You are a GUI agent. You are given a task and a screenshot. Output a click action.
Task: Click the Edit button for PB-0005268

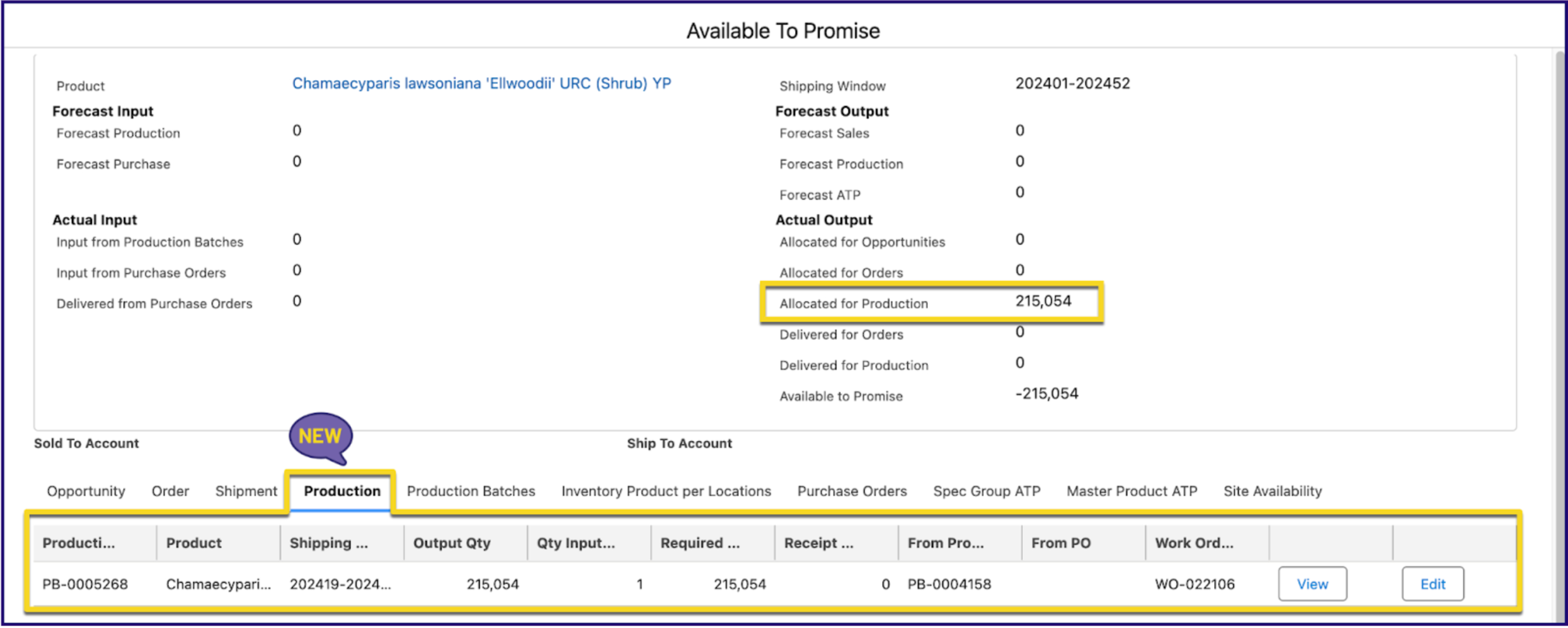(1433, 585)
